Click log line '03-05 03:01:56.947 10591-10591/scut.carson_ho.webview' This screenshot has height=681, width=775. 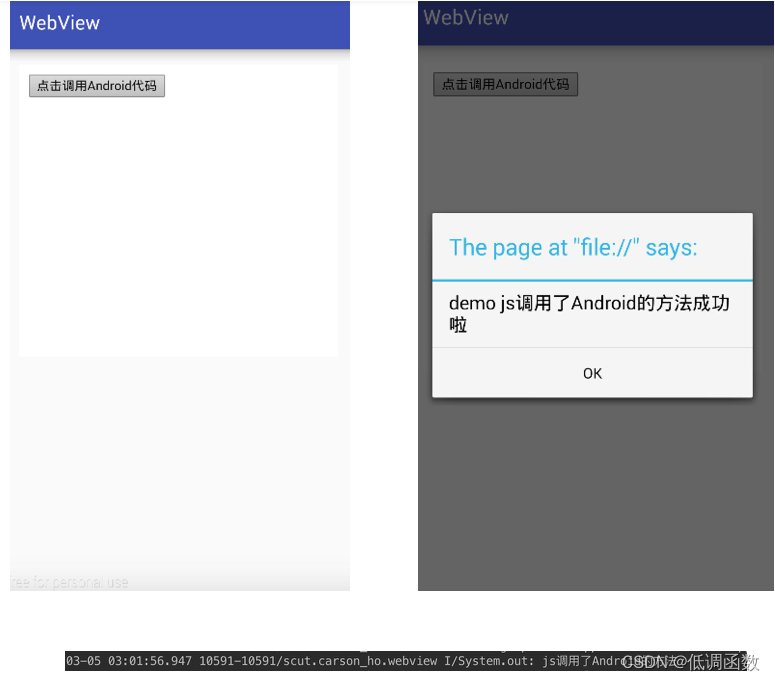click(x=252, y=661)
